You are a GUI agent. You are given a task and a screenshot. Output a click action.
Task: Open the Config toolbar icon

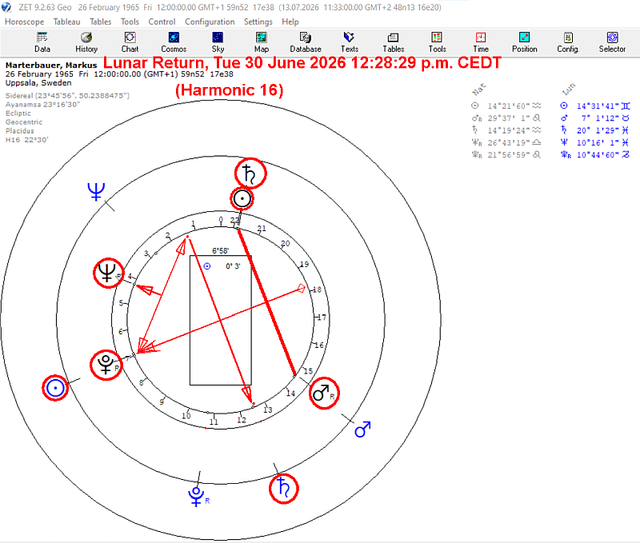[568, 42]
